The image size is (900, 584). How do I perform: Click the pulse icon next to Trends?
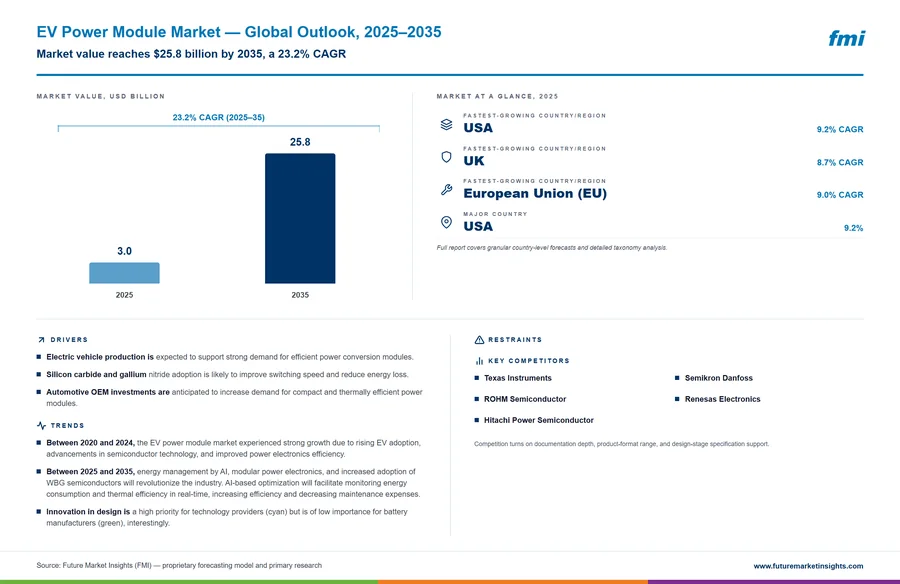[x=41, y=426]
